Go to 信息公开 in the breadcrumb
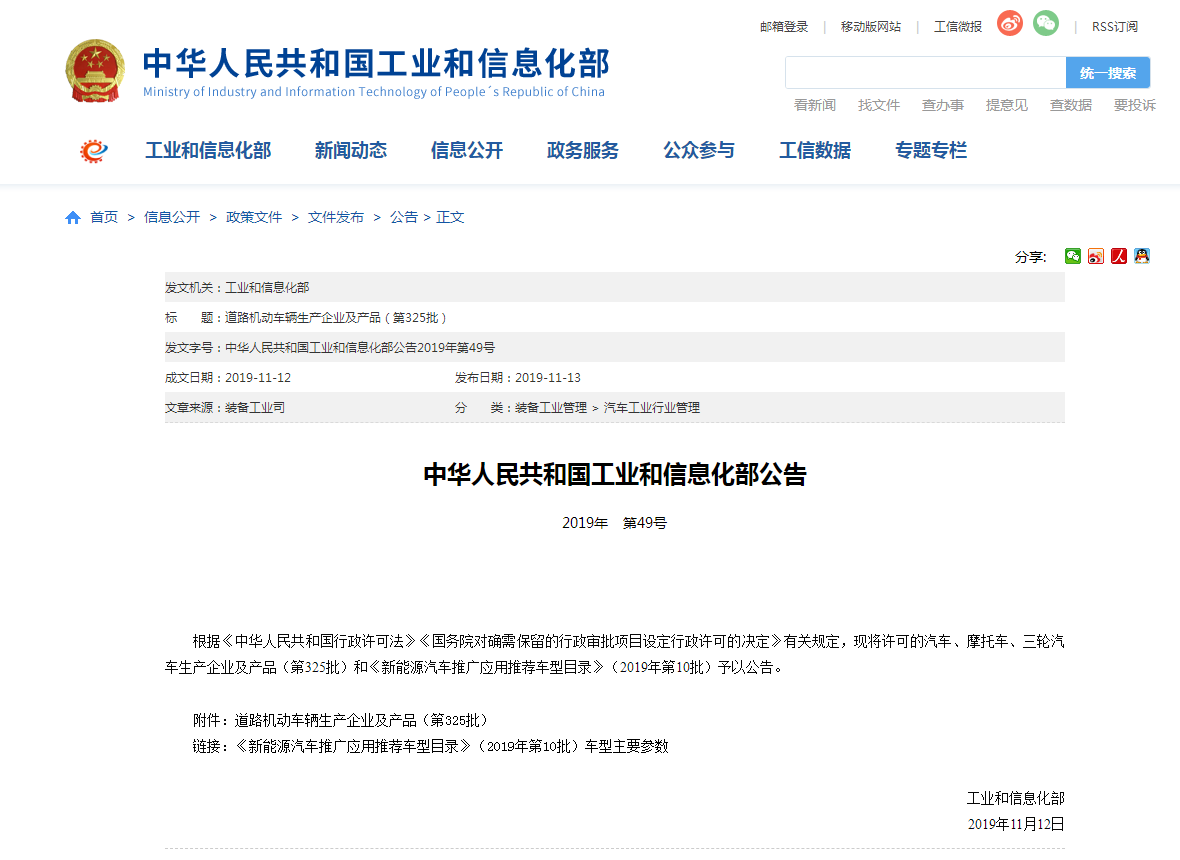Screen dimensions: 1180x860 point(172,217)
